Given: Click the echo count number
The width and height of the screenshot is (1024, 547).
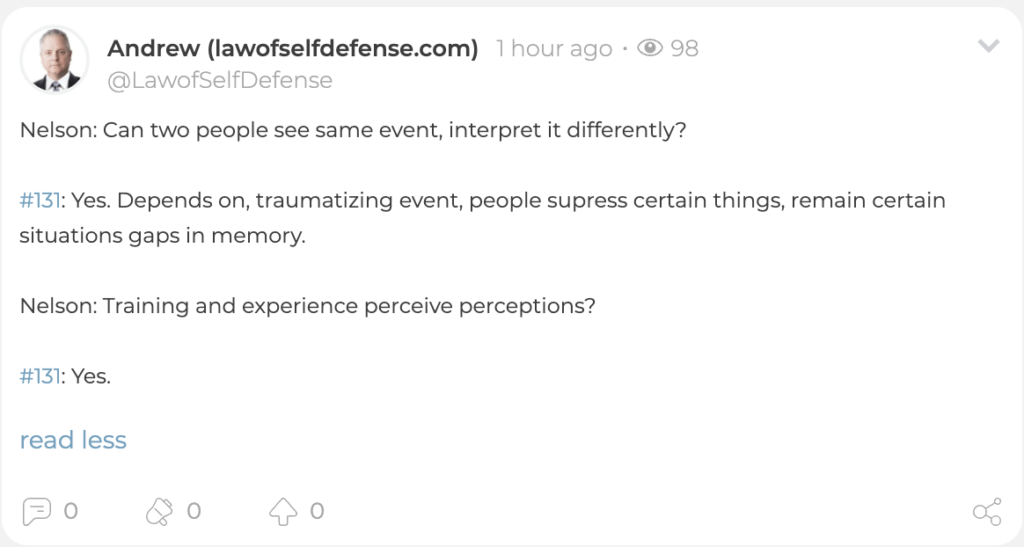Looking at the screenshot, I should tap(194, 511).
